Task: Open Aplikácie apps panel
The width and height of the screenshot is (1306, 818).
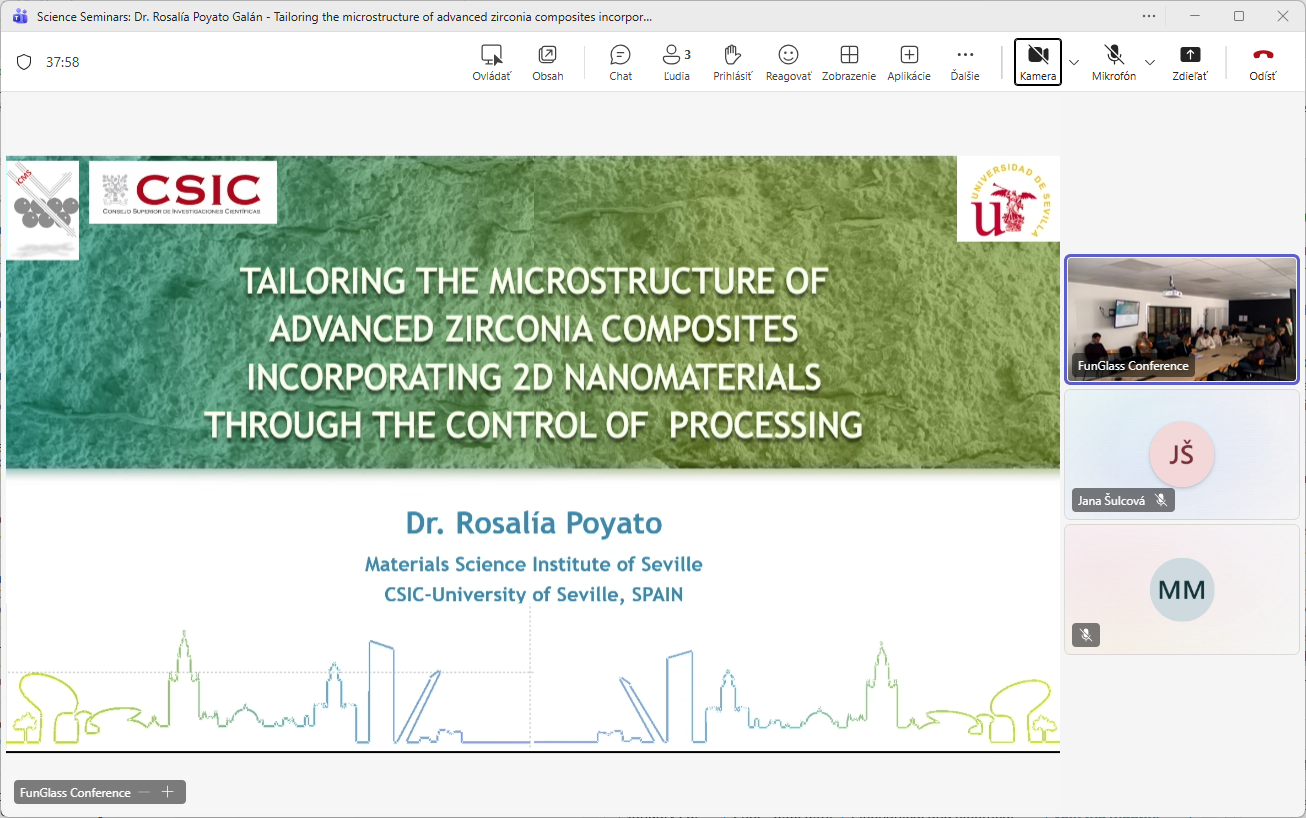Action: click(908, 62)
